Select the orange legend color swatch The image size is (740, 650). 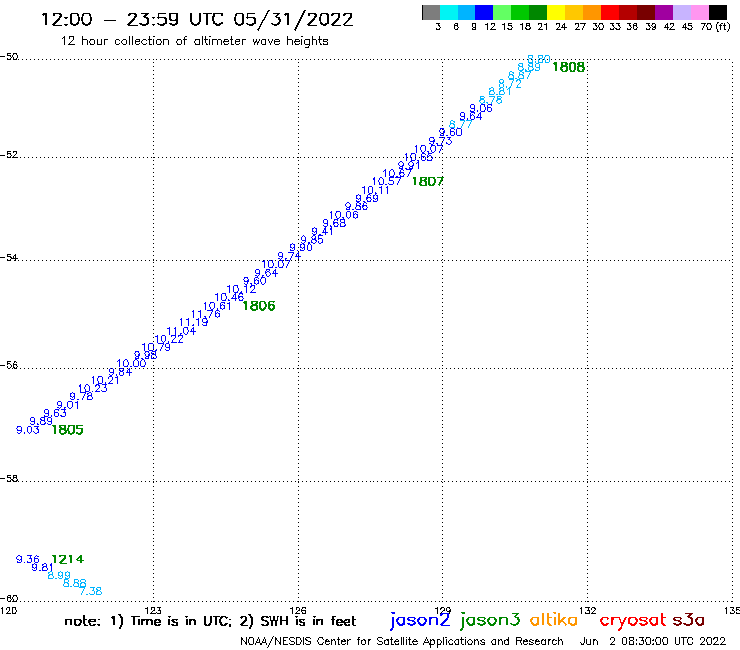(x=592, y=12)
